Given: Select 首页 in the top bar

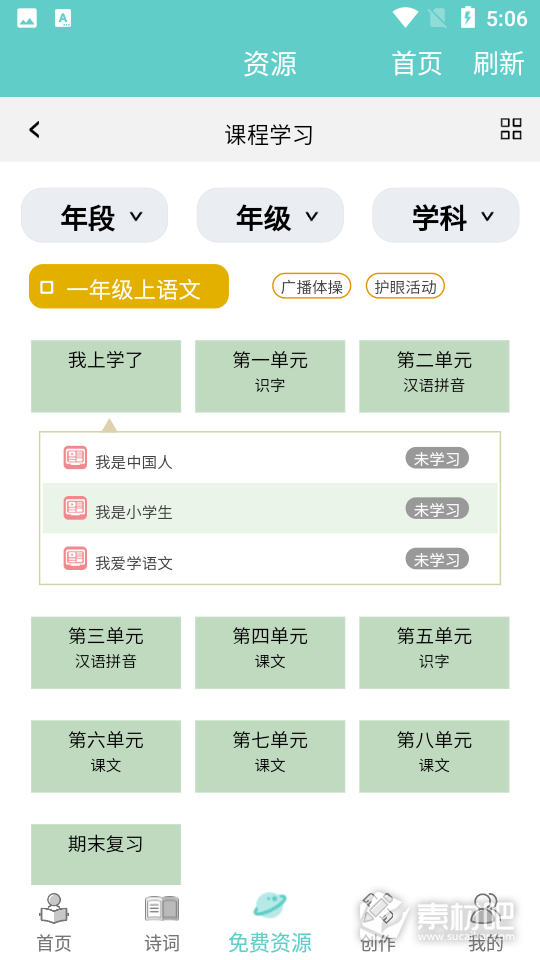Looking at the screenshot, I should [417, 64].
